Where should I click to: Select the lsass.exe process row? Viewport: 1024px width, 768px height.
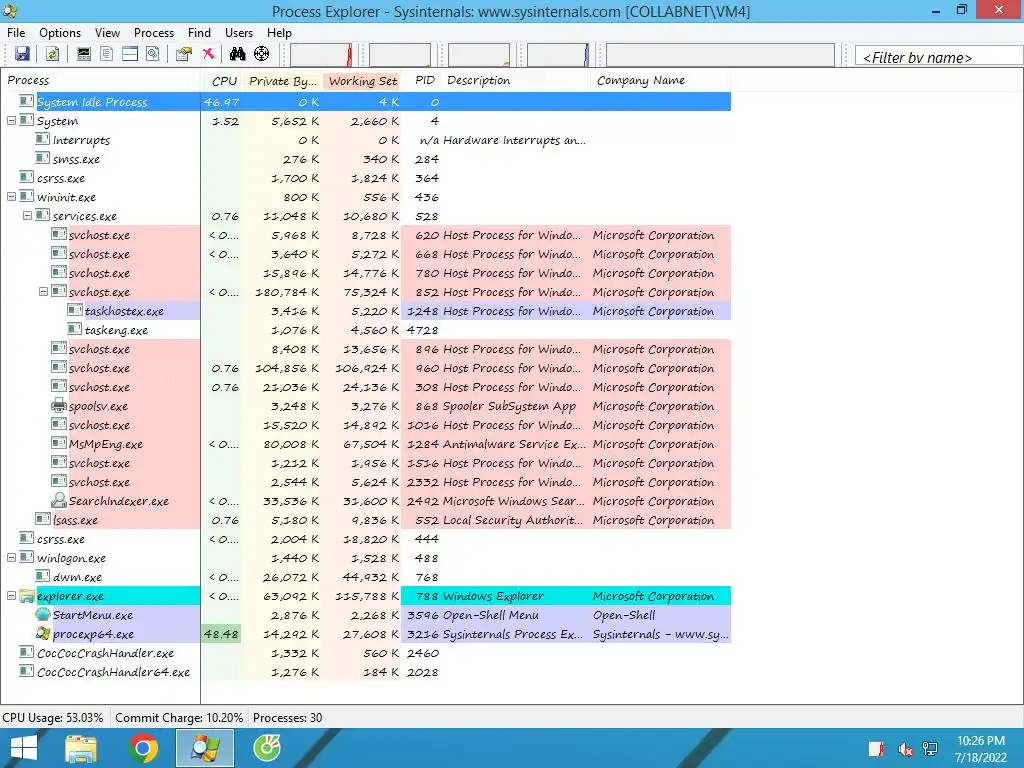pos(366,520)
